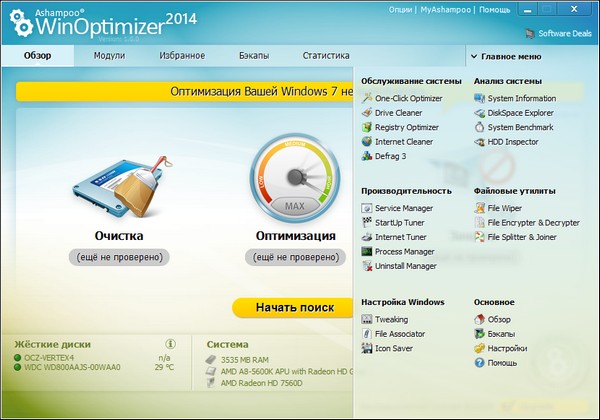Open the Defrag 3 tool
Screen dimensions: 600x420
390,156
